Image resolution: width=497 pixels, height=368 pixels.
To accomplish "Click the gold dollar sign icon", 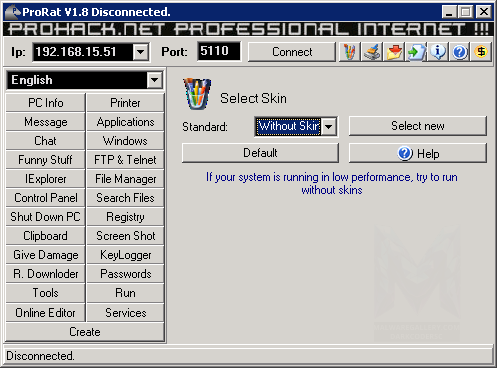I will click(481, 52).
